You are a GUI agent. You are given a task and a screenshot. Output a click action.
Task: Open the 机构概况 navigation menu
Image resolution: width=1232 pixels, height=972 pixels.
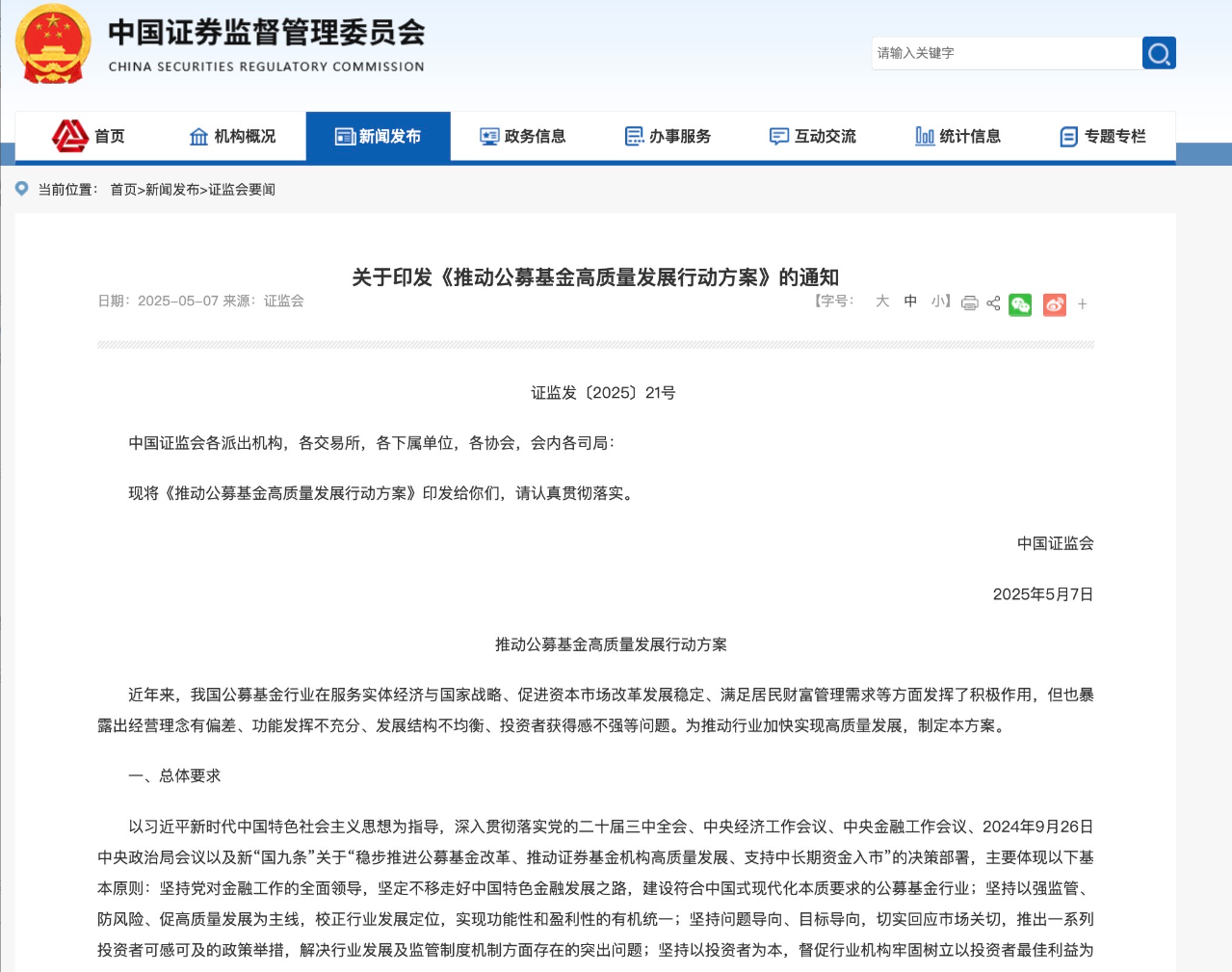(233, 137)
